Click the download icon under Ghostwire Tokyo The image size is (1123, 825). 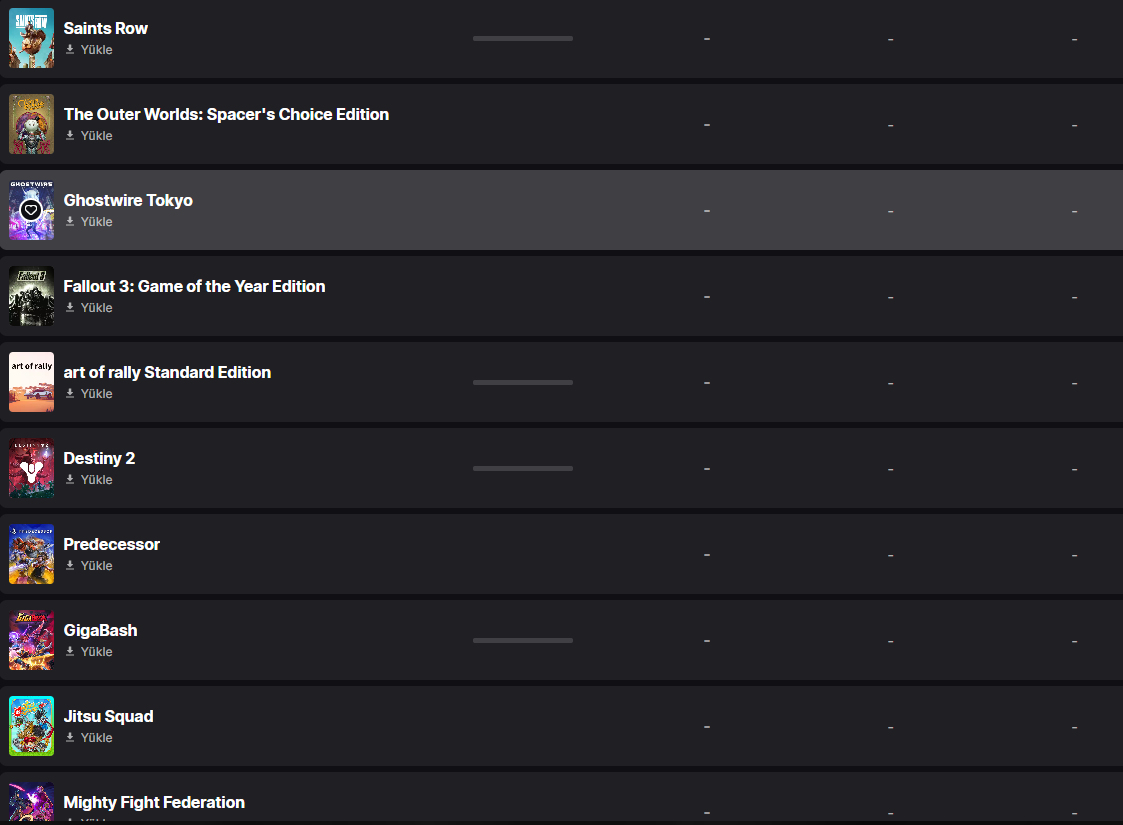[70, 222]
